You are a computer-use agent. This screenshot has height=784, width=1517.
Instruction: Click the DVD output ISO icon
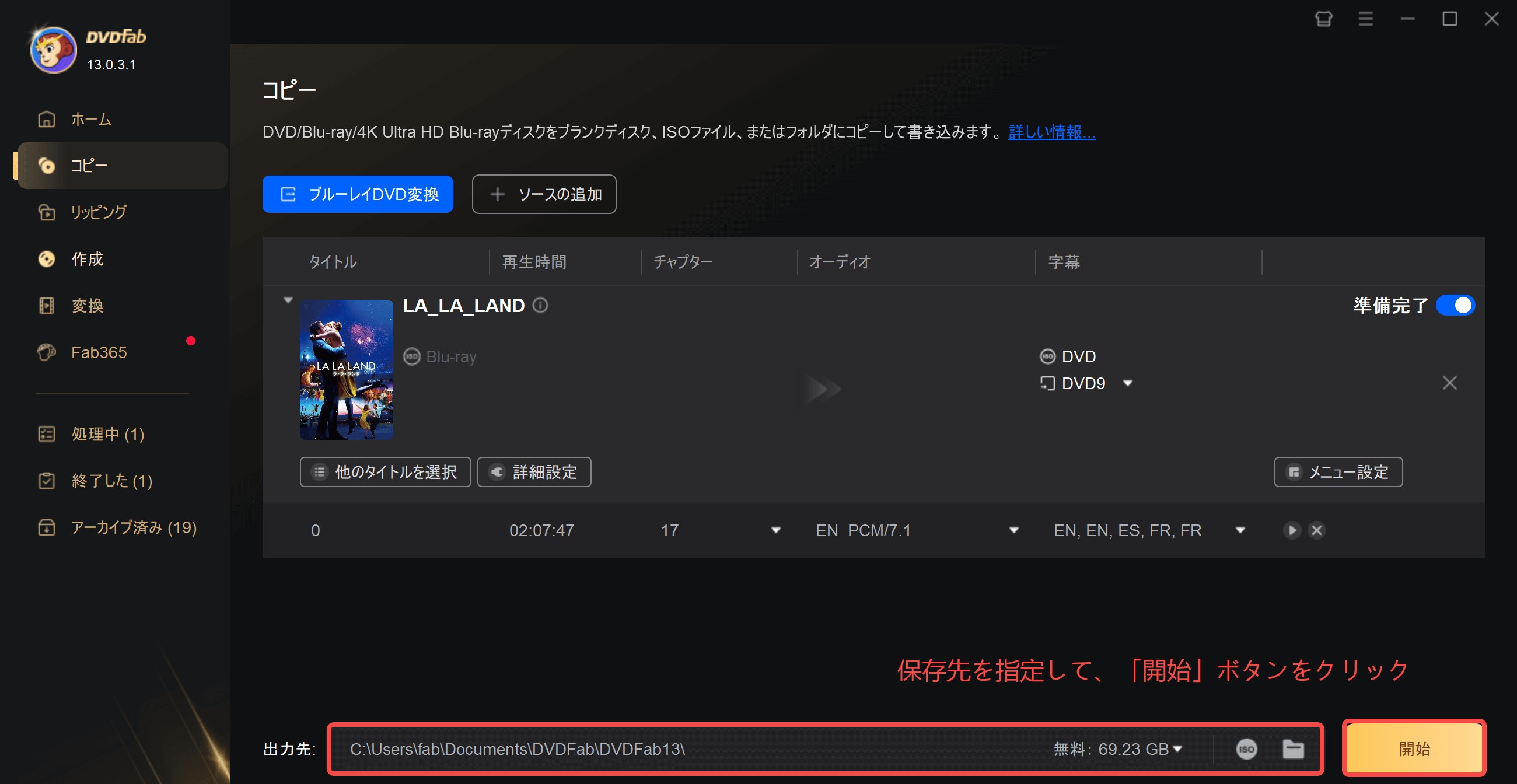[1047, 356]
